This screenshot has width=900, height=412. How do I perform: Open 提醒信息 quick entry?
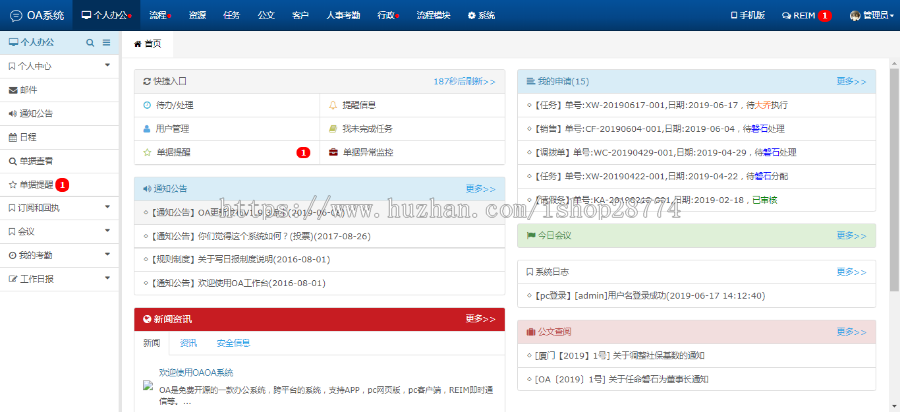tap(412, 106)
